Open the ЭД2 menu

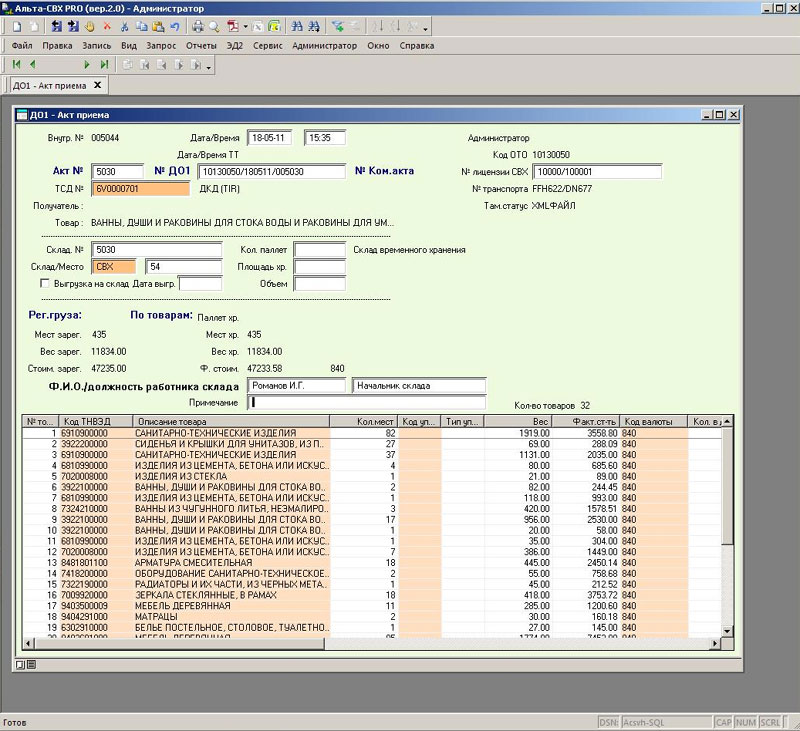(235, 45)
